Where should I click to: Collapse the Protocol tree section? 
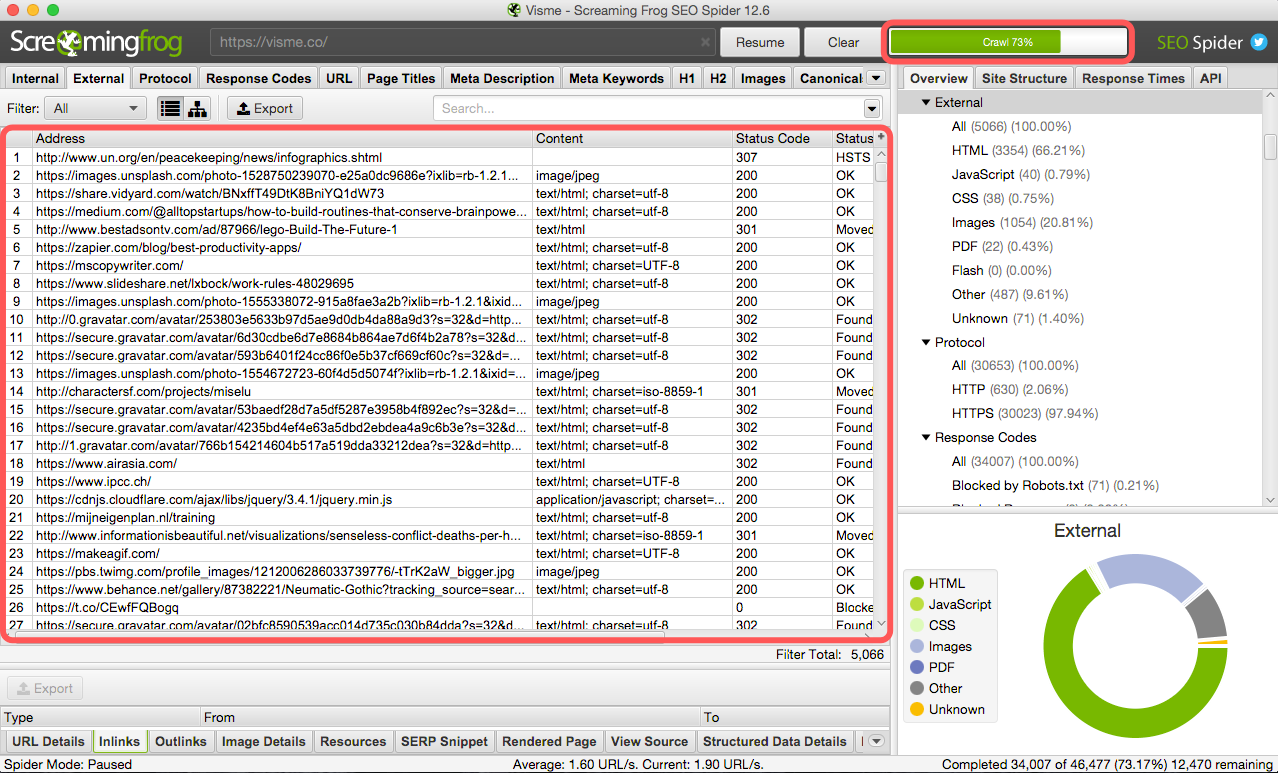[926, 342]
